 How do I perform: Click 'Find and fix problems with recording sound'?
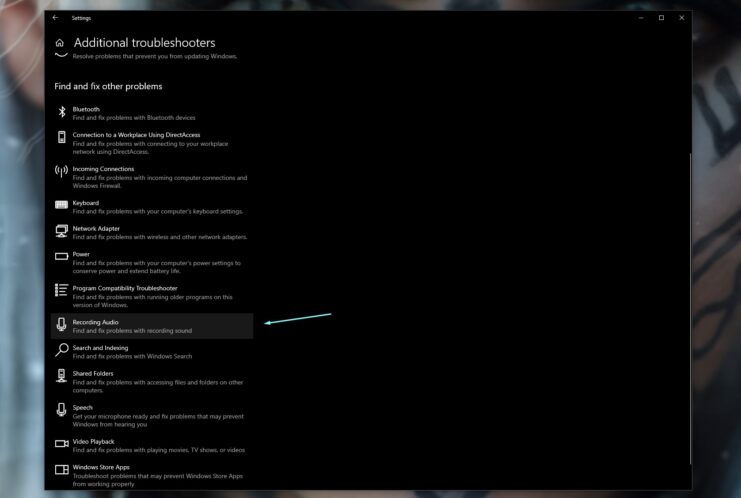click(x=132, y=331)
